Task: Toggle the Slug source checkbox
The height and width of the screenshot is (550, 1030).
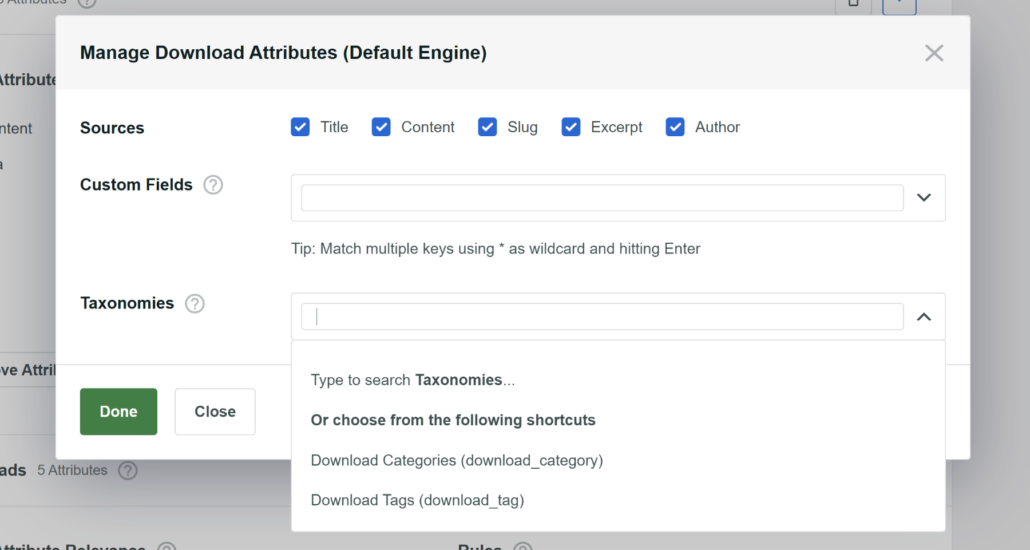Action: [487, 127]
